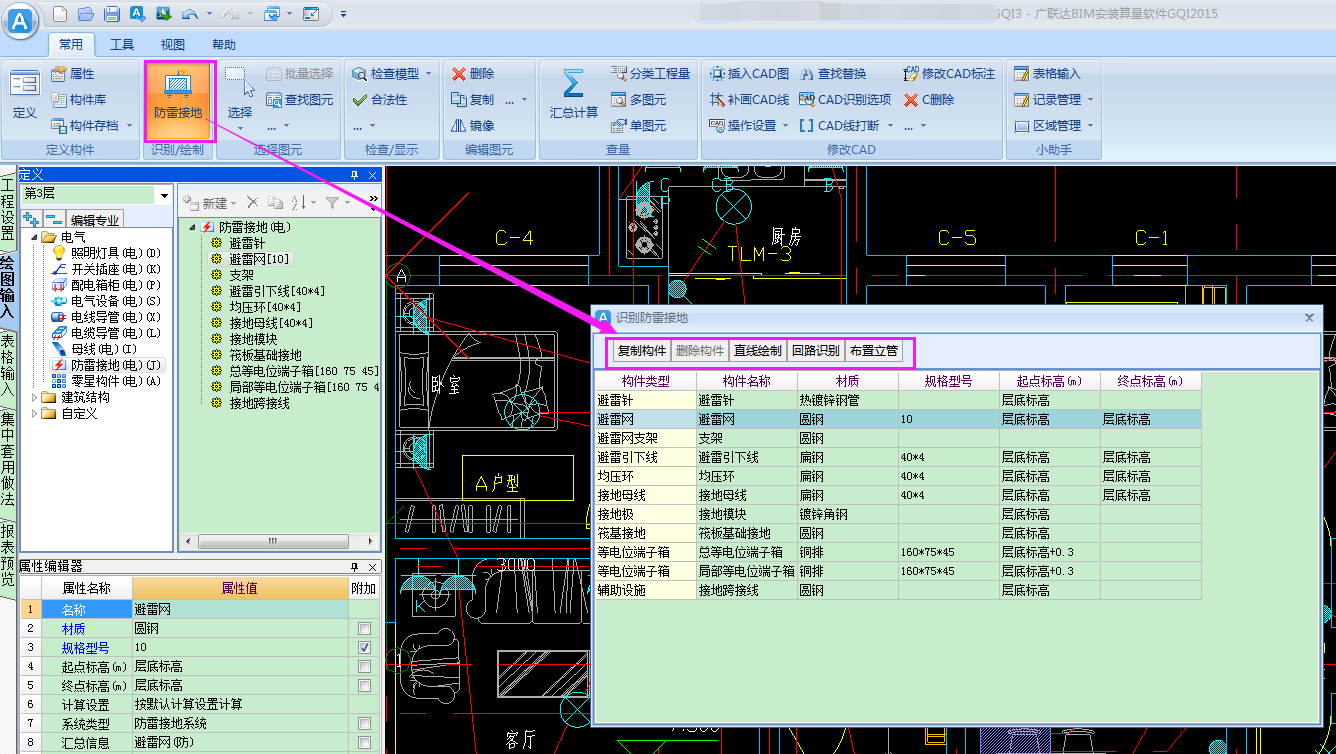1336x754 pixels.
Task: Toggle 附加 checkbox for 汇总信息 row
Action: coord(364,743)
